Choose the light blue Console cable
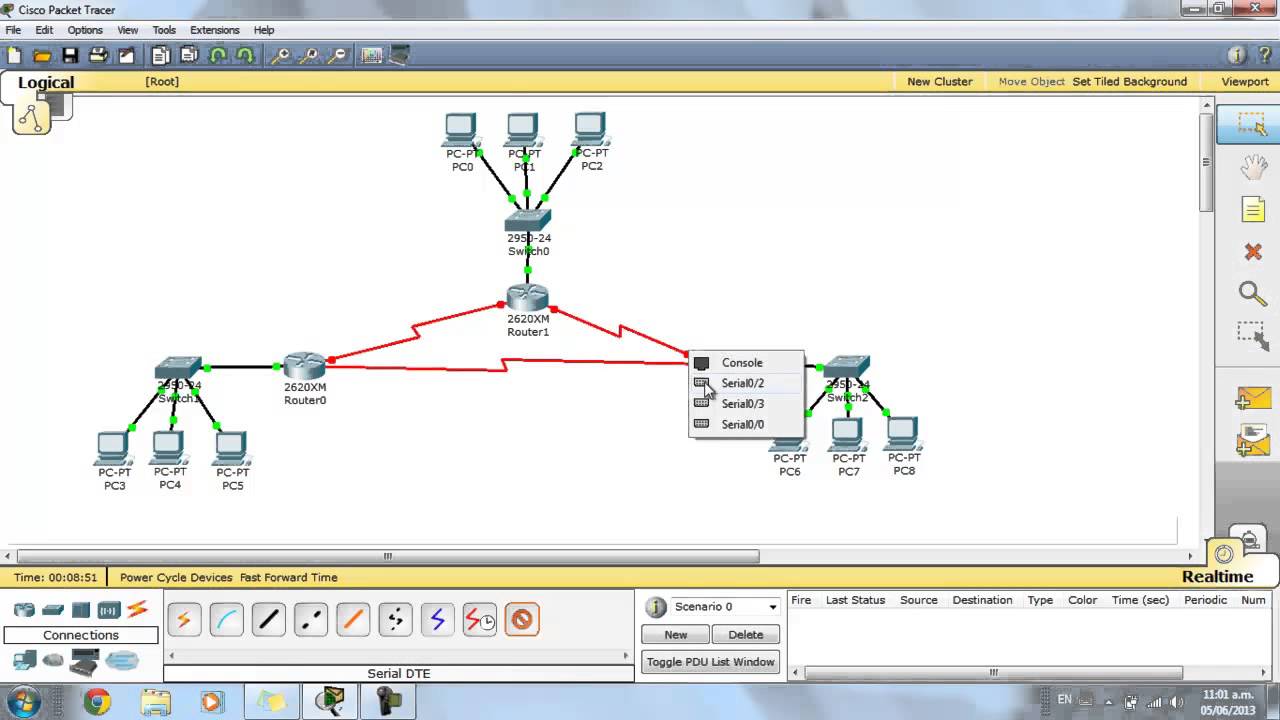The image size is (1280, 720). (227, 620)
